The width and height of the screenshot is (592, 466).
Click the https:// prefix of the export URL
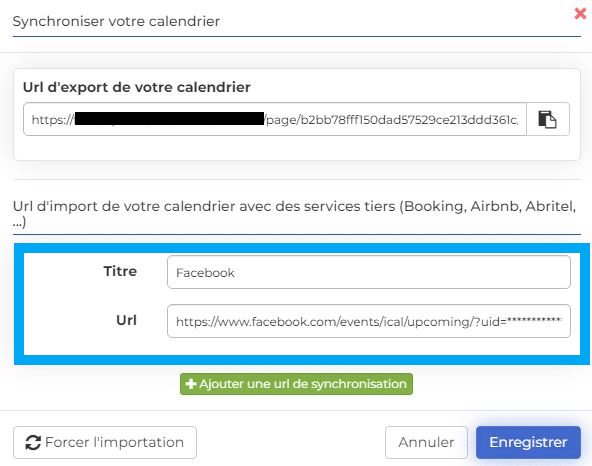point(53,120)
